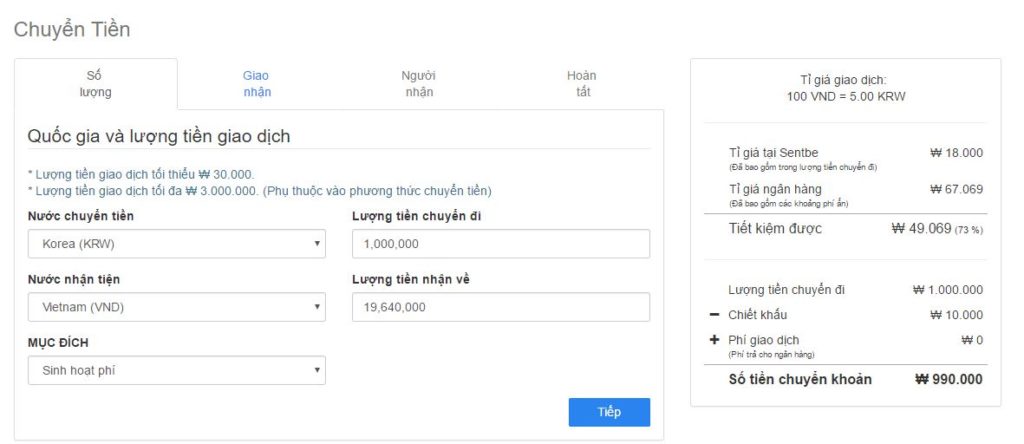Open the MỤC ĐÍCH purpose dropdown
This screenshot has width=1024, height=444.
(177, 370)
